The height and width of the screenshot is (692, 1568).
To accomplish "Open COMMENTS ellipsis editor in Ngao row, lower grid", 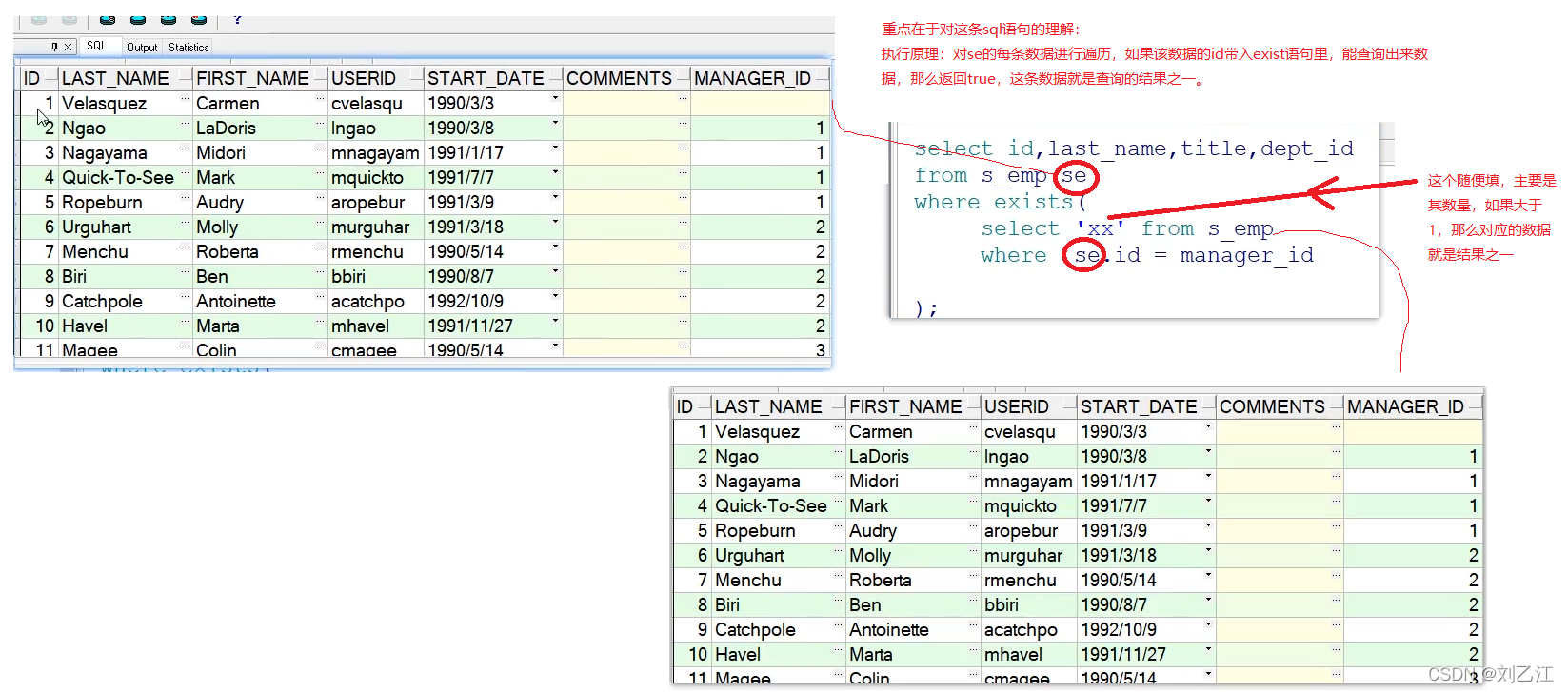I will (1337, 450).
